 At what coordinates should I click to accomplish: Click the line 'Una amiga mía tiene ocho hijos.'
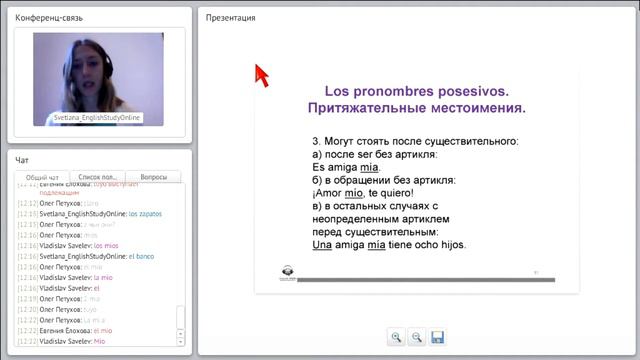(389, 245)
